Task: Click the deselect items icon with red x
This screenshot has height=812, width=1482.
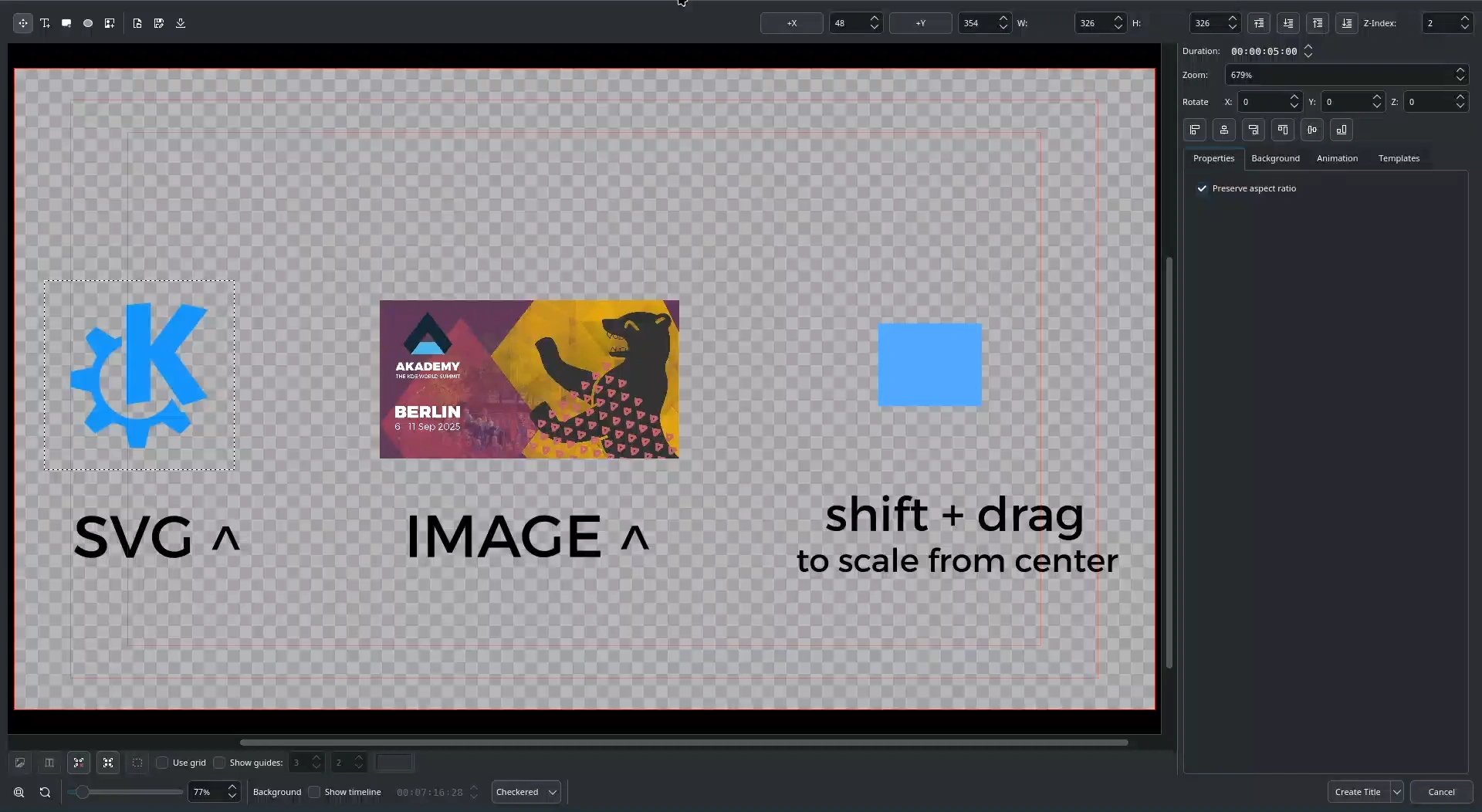Action: [x=79, y=763]
